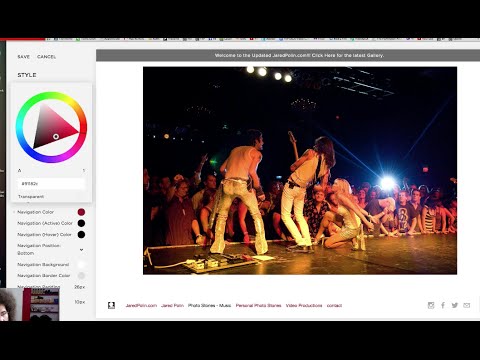480x360 pixels.
Task: Set color to Transparent option
Action: click(x=31, y=197)
